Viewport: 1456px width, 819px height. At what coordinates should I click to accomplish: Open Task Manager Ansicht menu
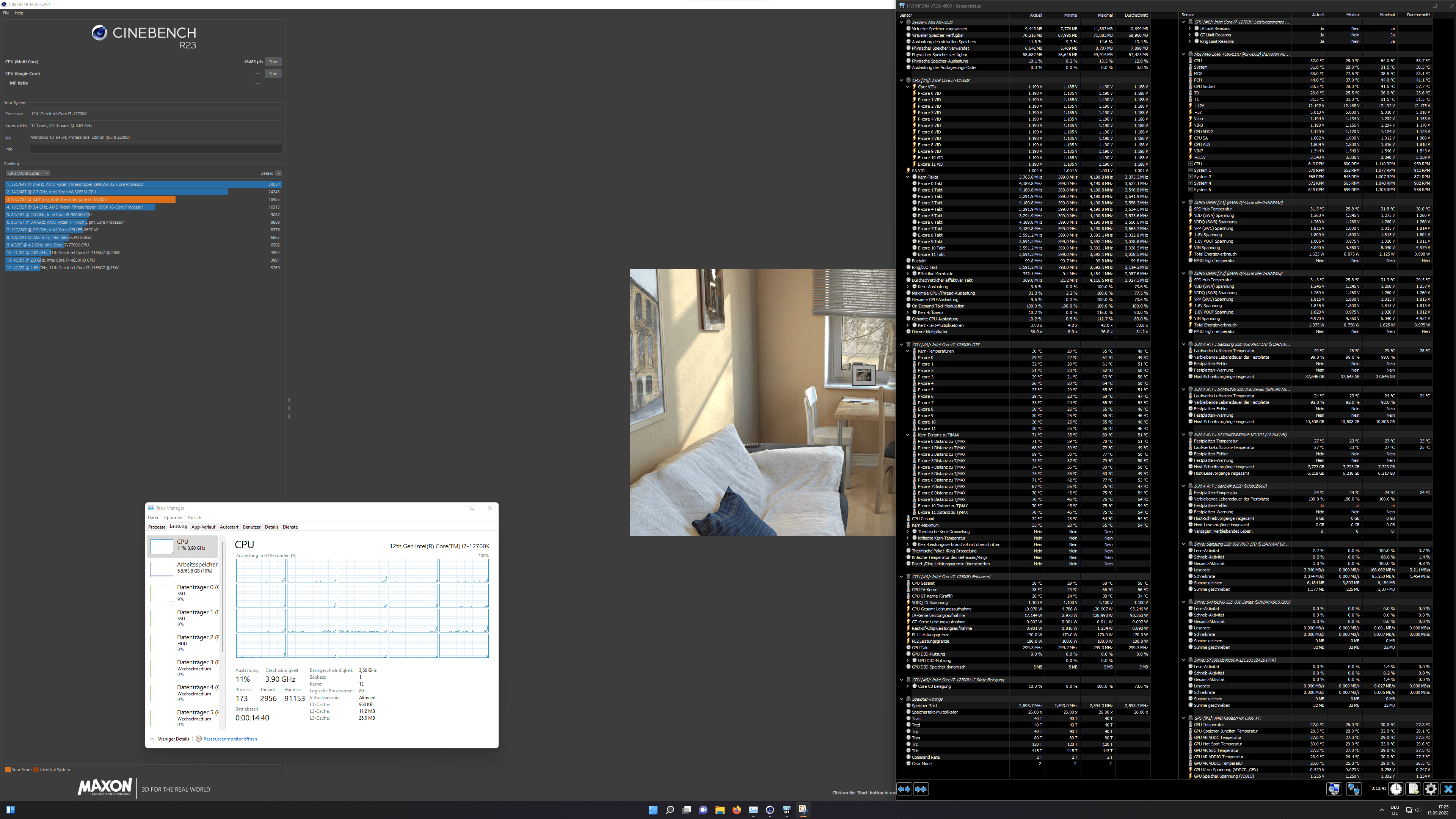tap(195, 517)
